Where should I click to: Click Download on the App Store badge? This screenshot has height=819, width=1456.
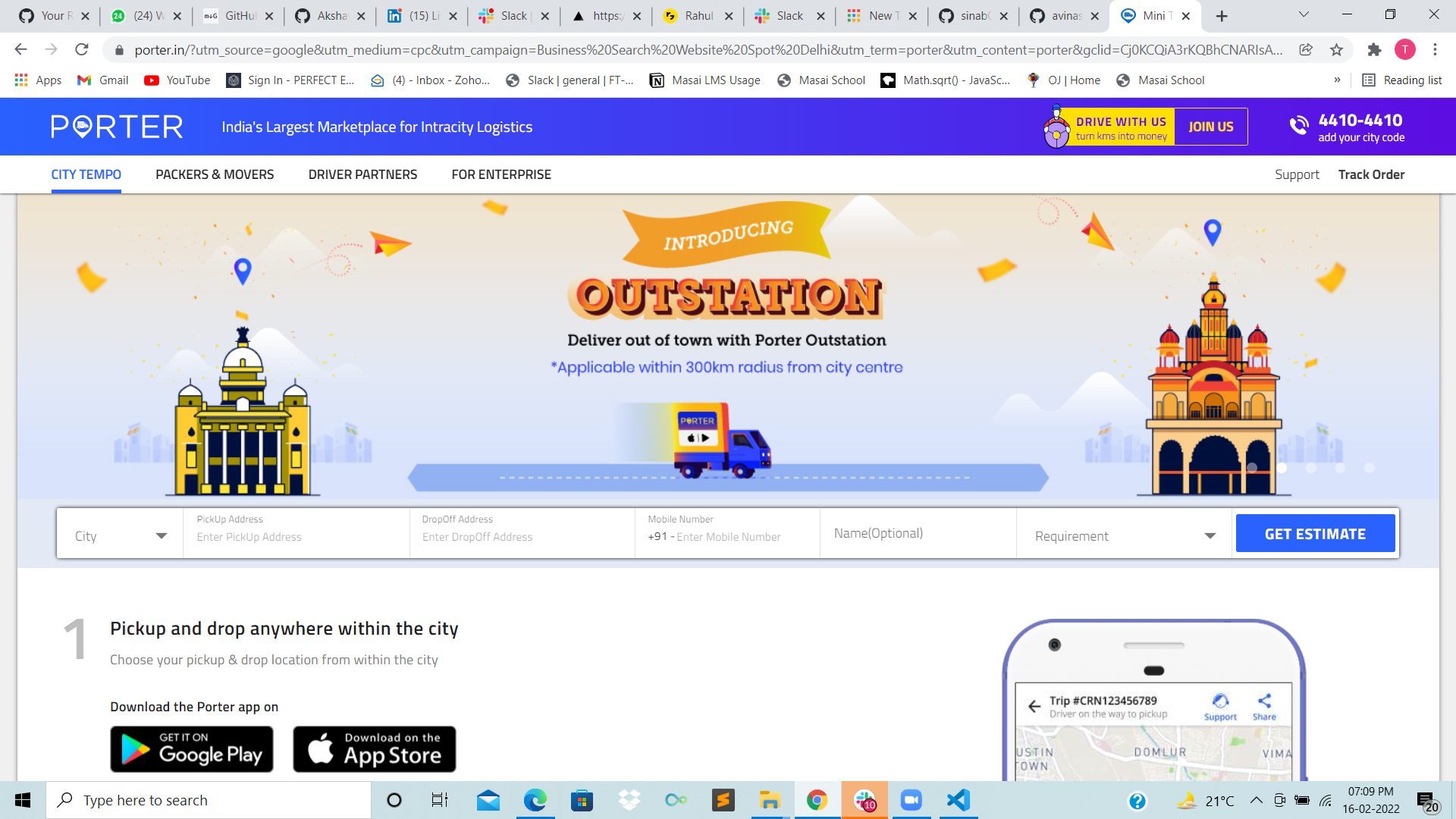point(375,749)
